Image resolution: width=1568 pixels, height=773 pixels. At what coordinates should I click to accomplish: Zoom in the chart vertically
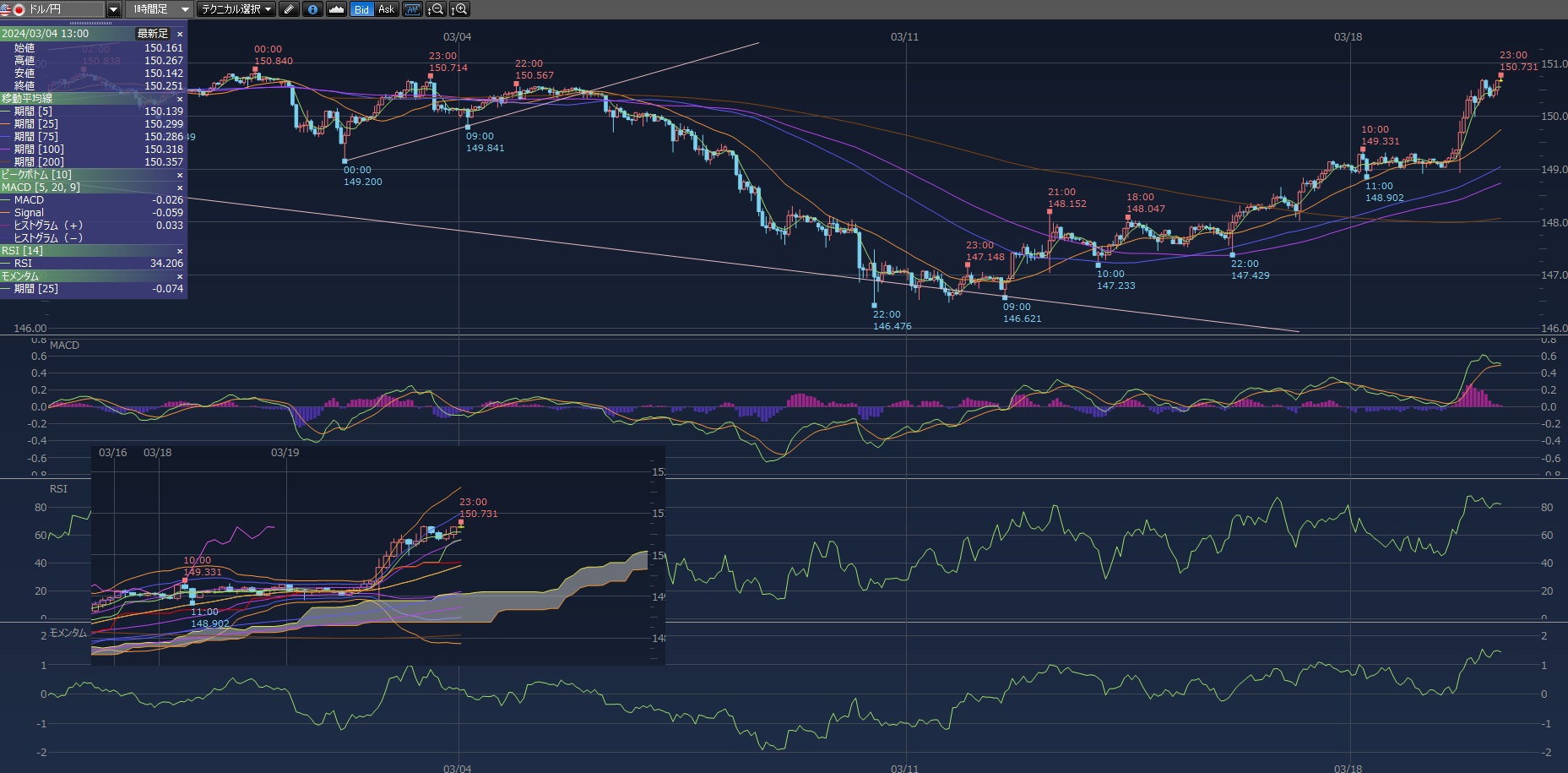pyautogui.click(x=459, y=9)
